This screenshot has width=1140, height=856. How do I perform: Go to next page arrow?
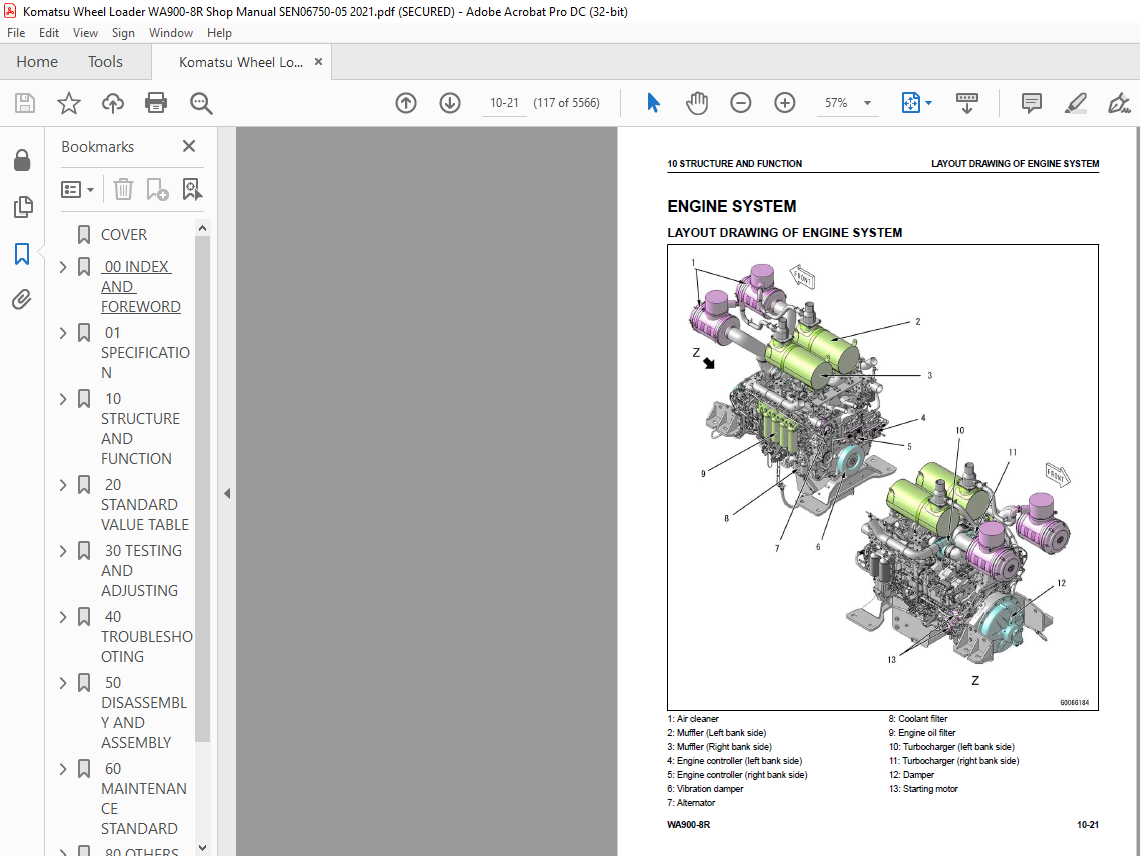point(450,103)
